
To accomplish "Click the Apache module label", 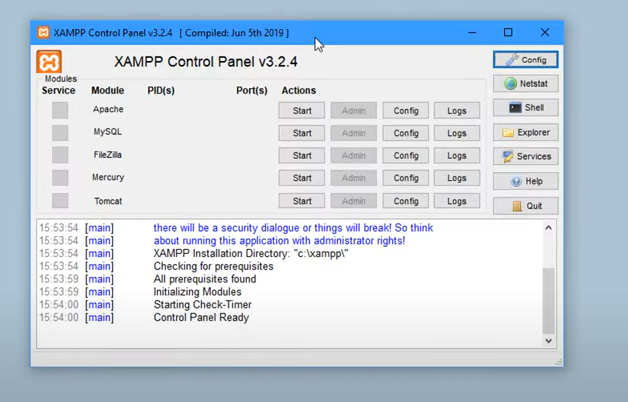I will click(108, 109).
